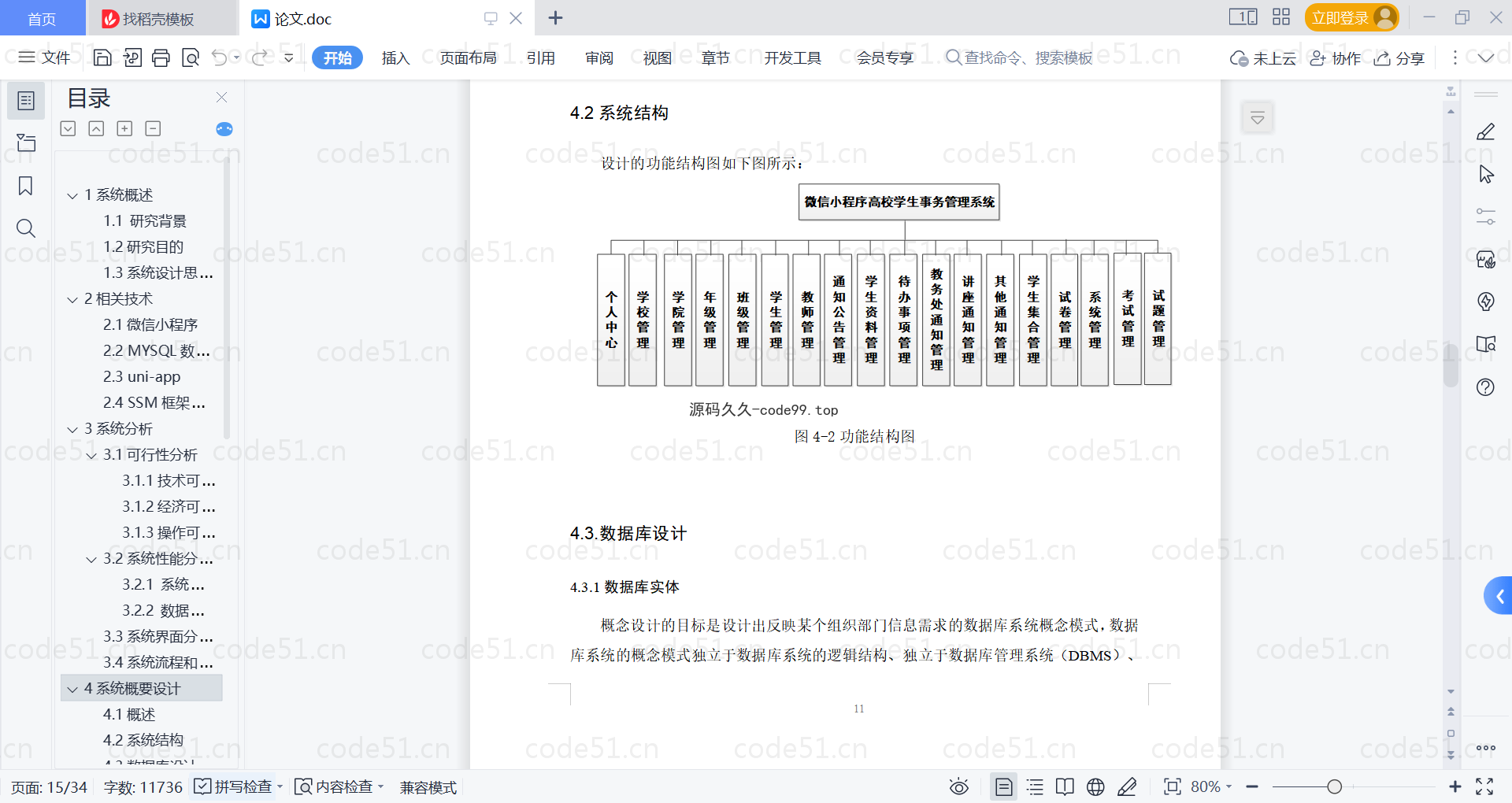Toggle eye protection mode icon in status bar
The width and height of the screenshot is (1512, 803).
[x=958, y=786]
